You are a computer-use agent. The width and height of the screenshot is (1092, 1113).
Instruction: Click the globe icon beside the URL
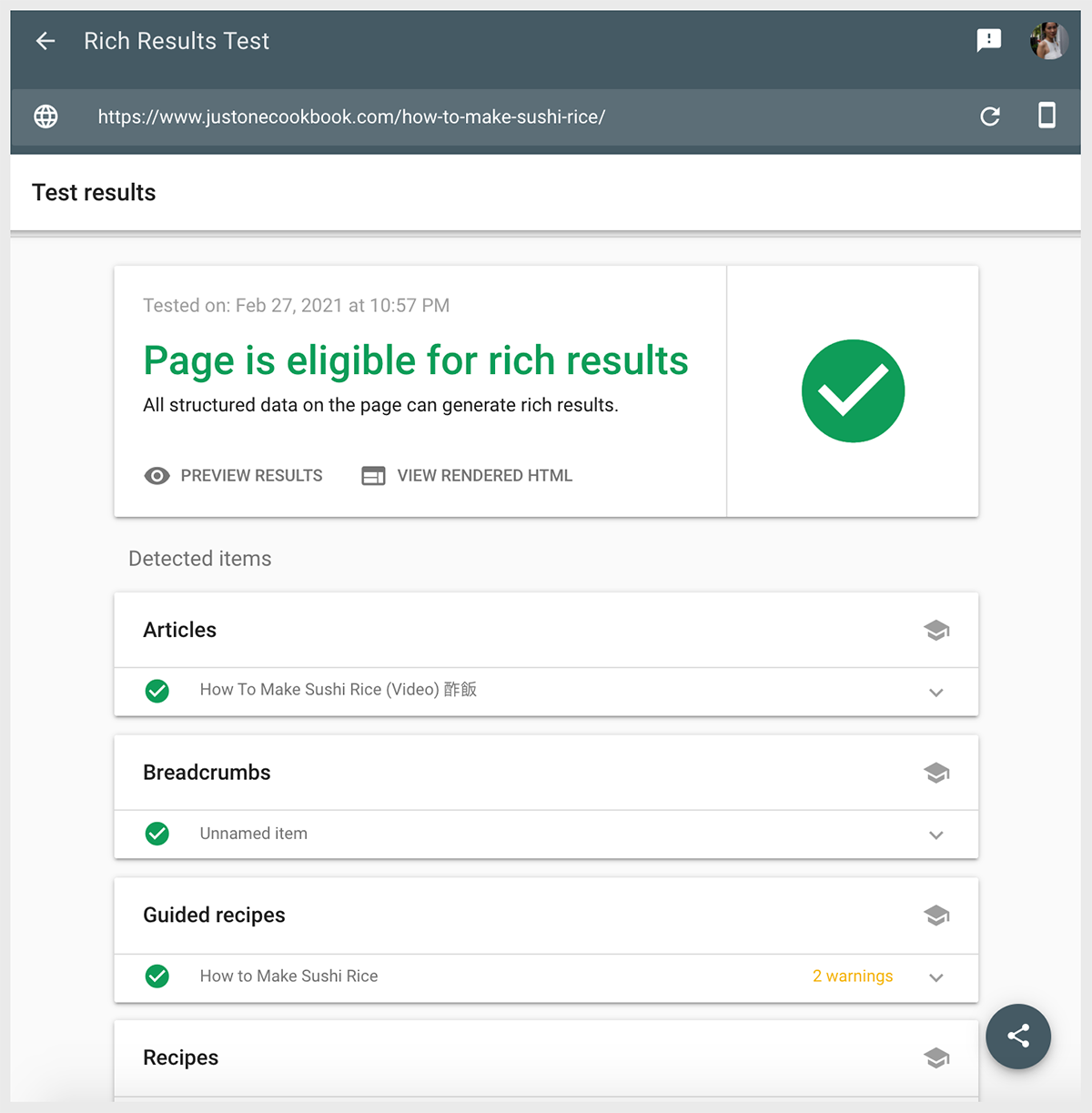45,116
